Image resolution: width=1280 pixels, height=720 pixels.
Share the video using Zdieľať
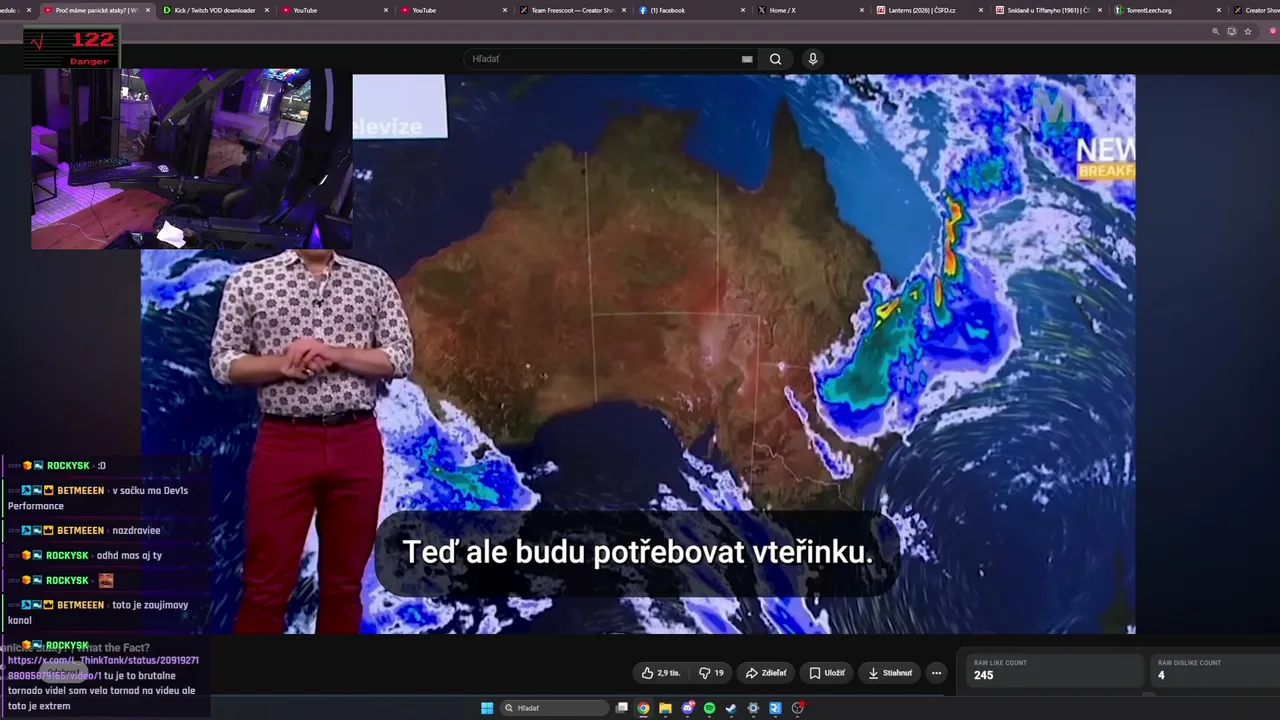pos(766,673)
